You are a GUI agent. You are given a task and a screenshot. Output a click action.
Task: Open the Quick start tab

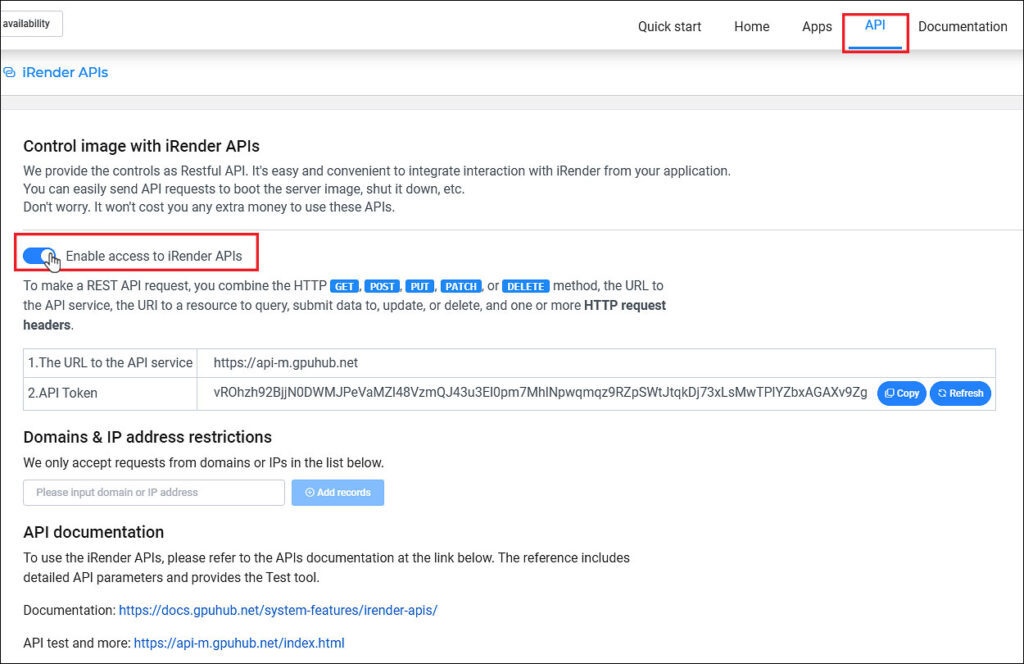(669, 27)
